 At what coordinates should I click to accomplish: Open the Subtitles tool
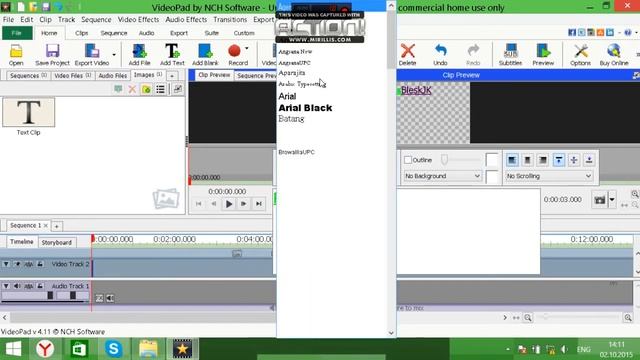pyautogui.click(x=510, y=55)
